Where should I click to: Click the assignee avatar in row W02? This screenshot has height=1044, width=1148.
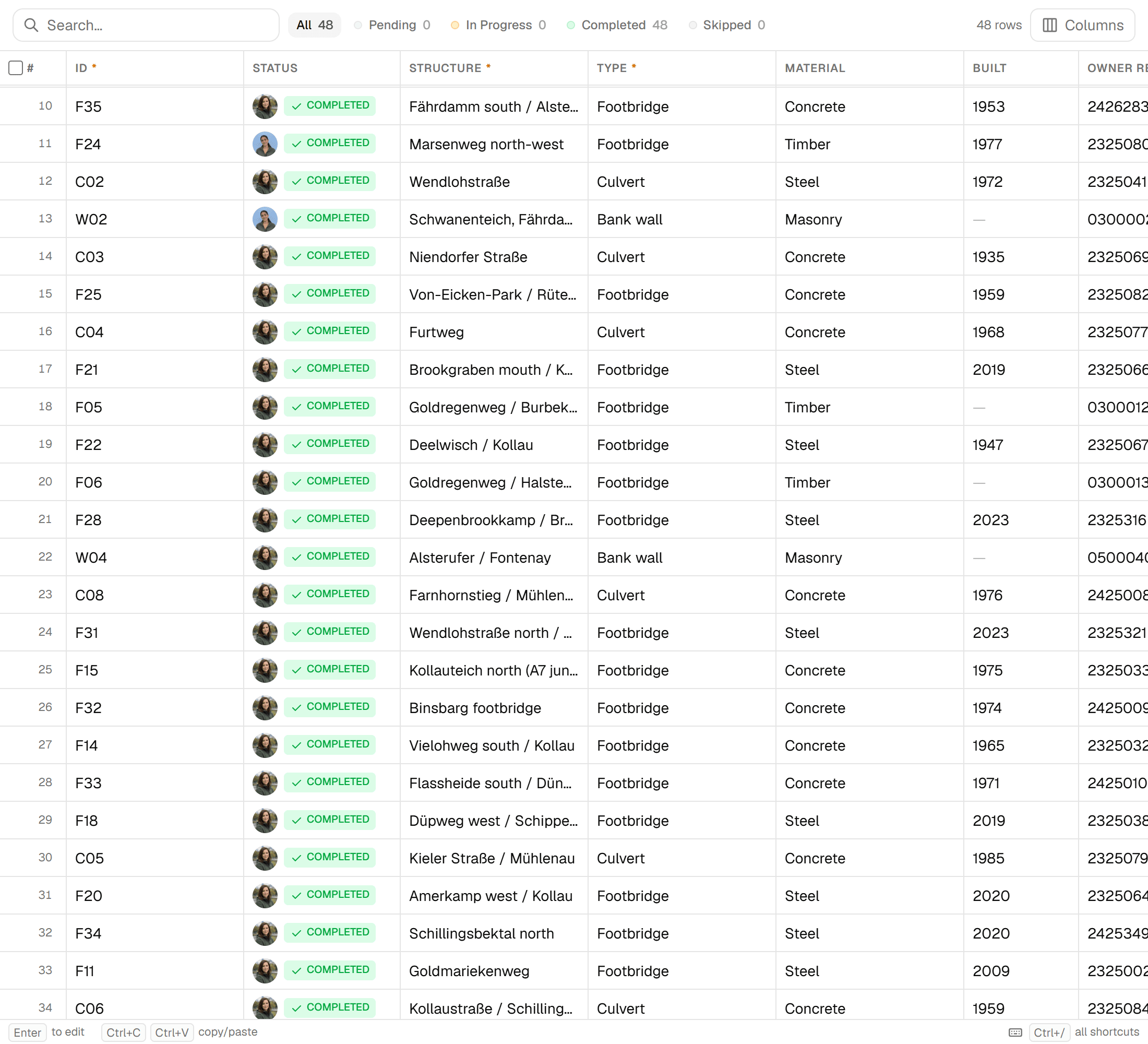265,219
